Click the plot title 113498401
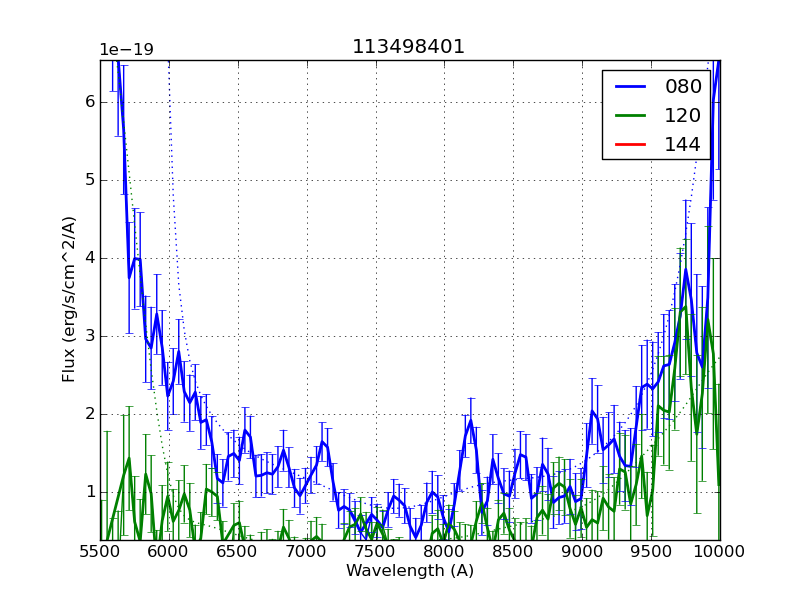Screen dimensions: 800x600 coord(408,47)
